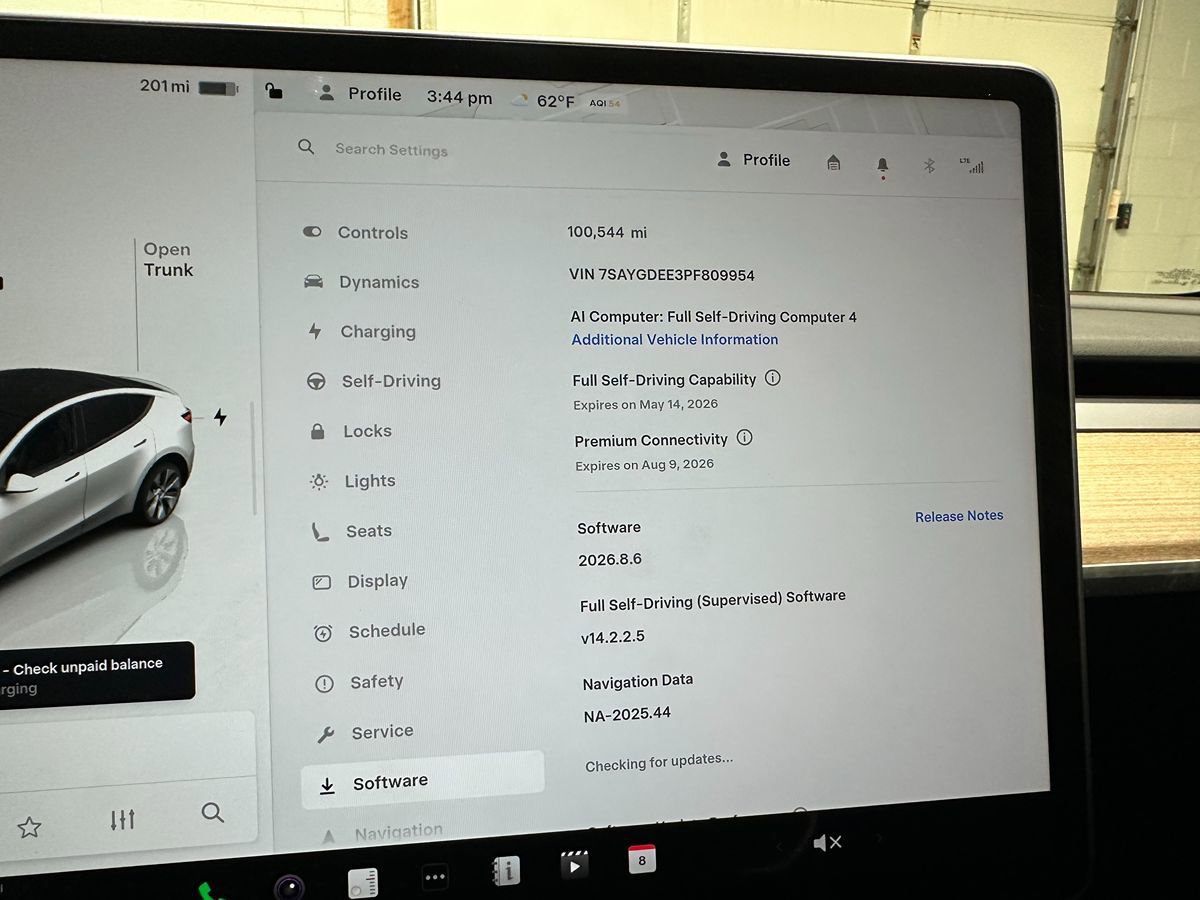The image size is (1200, 900).
Task: Tap the steering wheel icon beside Self-Driving
Action: pyautogui.click(x=316, y=381)
